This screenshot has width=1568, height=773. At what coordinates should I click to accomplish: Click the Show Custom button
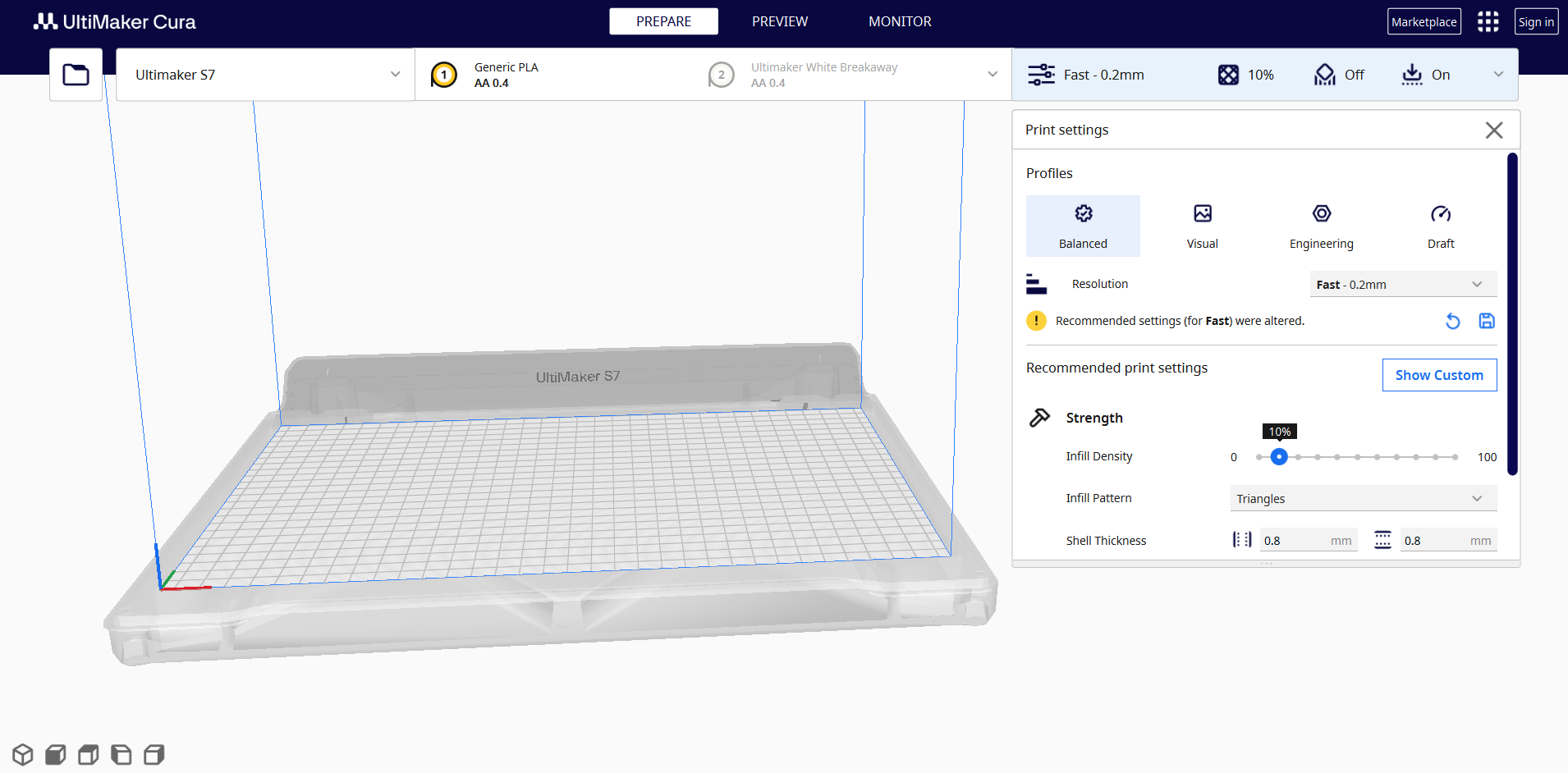pyautogui.click(x=1439, y=375)
